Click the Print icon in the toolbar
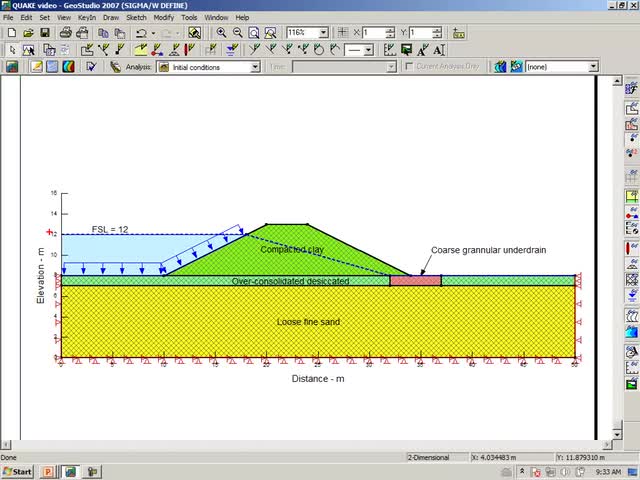The height and width of the screenshot is (480, 640). pos(65,33)
